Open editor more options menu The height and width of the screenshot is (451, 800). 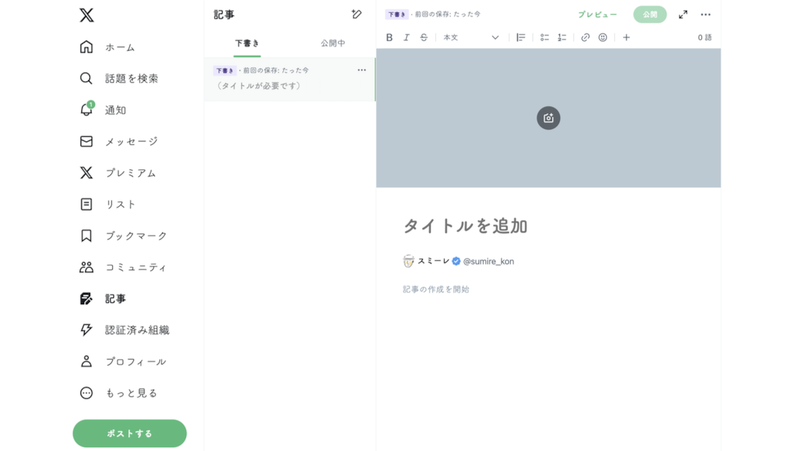(x=705, y=14)
